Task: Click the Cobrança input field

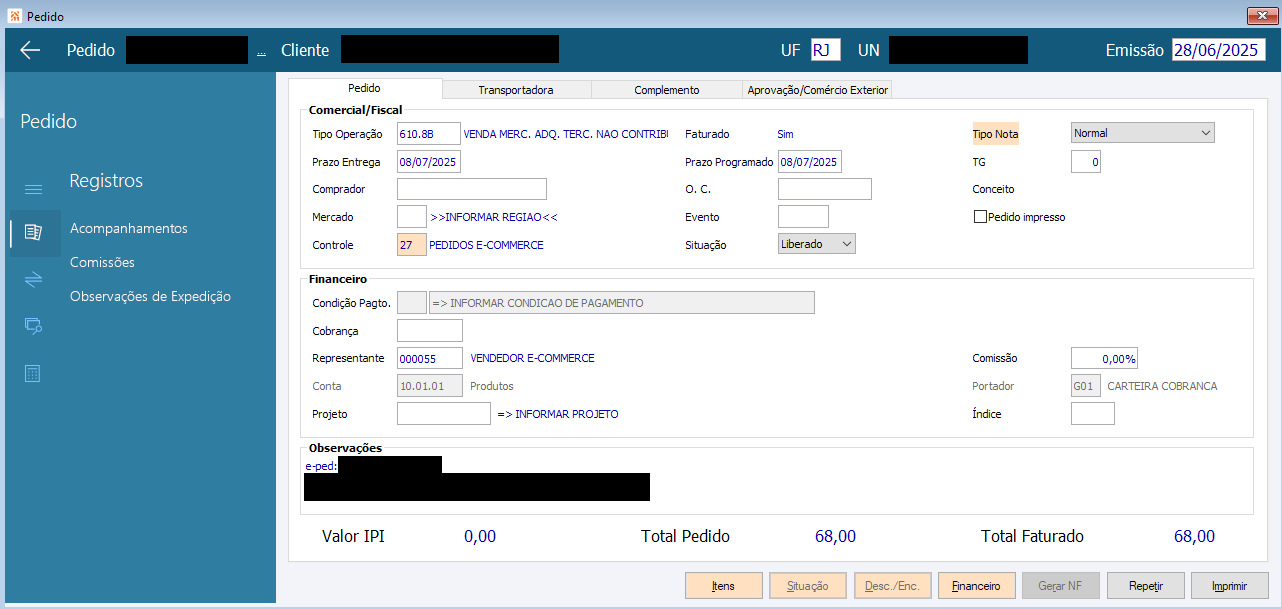Action: click(x=430, y=330)
